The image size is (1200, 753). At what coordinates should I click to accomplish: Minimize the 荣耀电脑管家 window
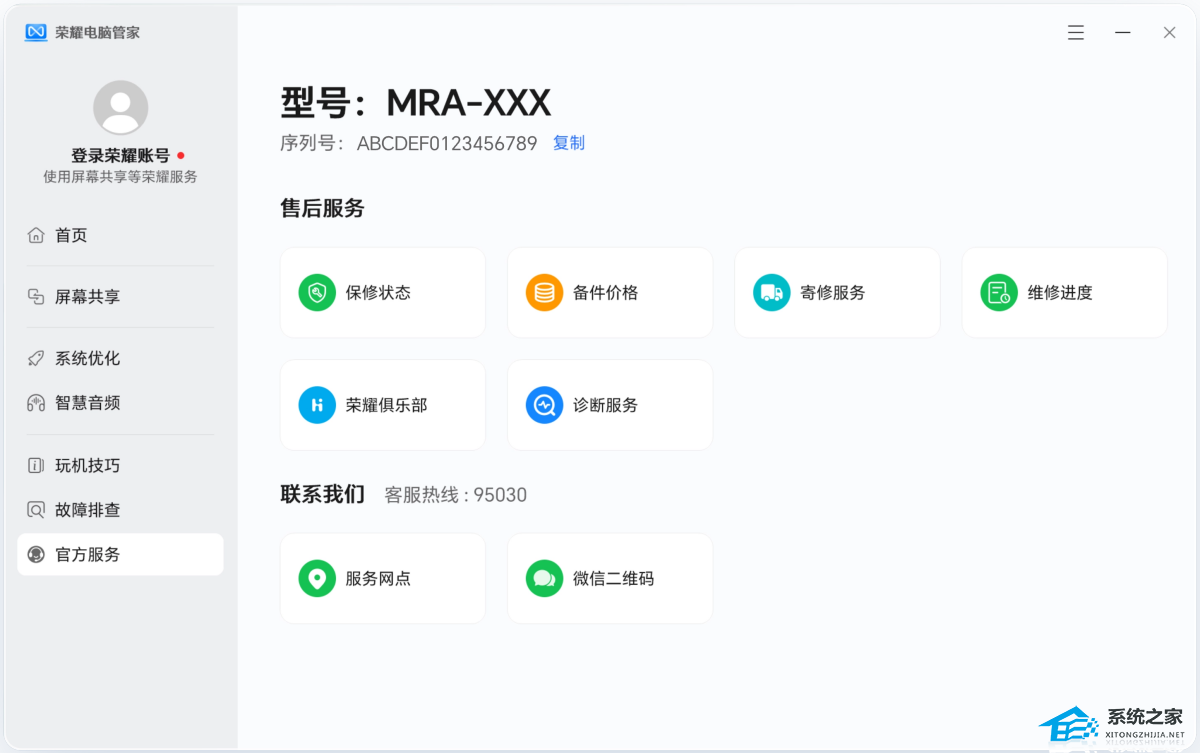pos(1123,33)
